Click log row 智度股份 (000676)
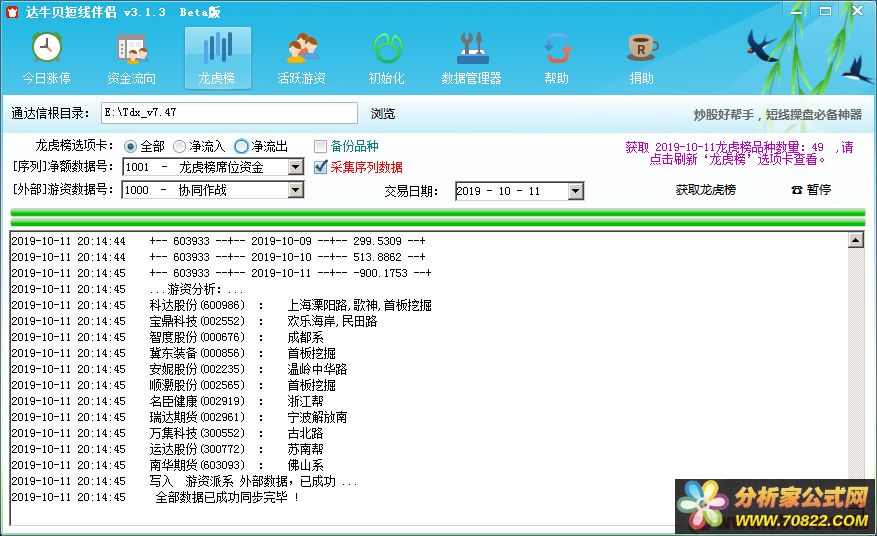877x536 pixels. tap(167, 337)
